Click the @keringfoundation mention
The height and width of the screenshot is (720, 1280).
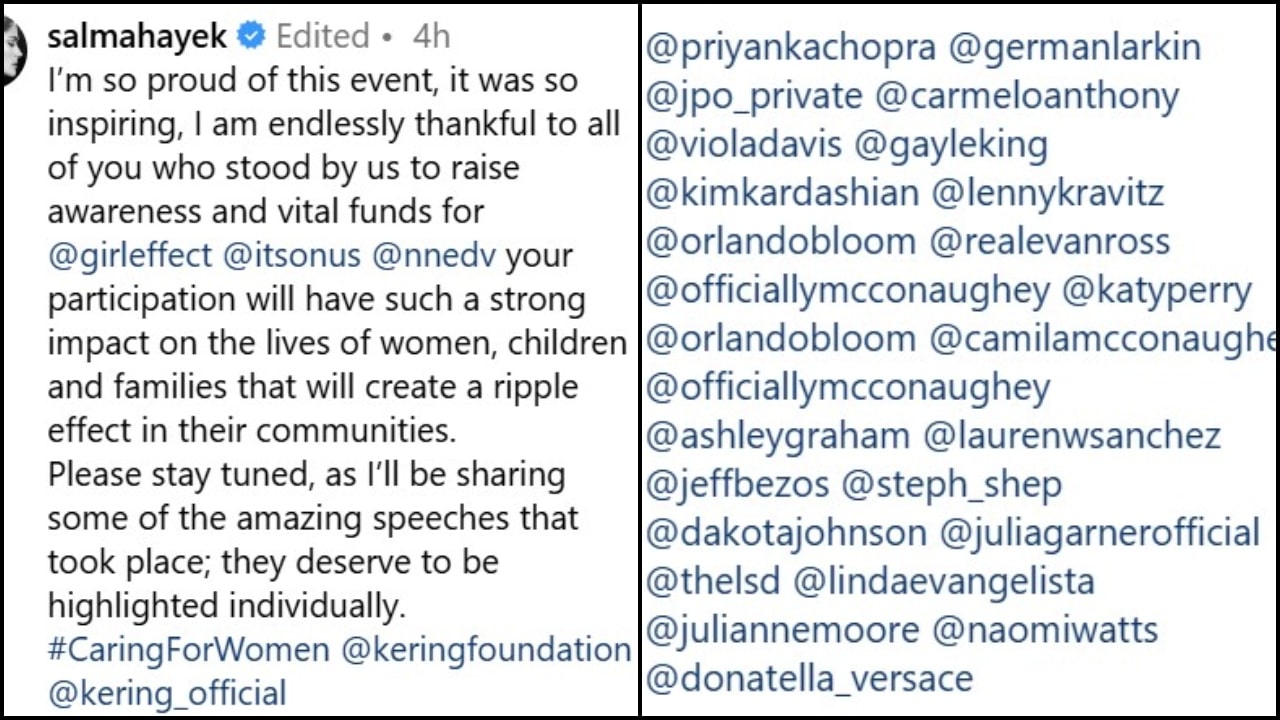tap(486, 650)
